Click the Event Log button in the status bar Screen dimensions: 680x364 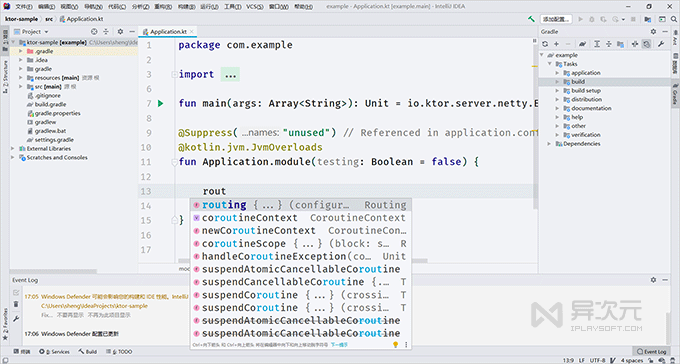[x=651, y=352]
